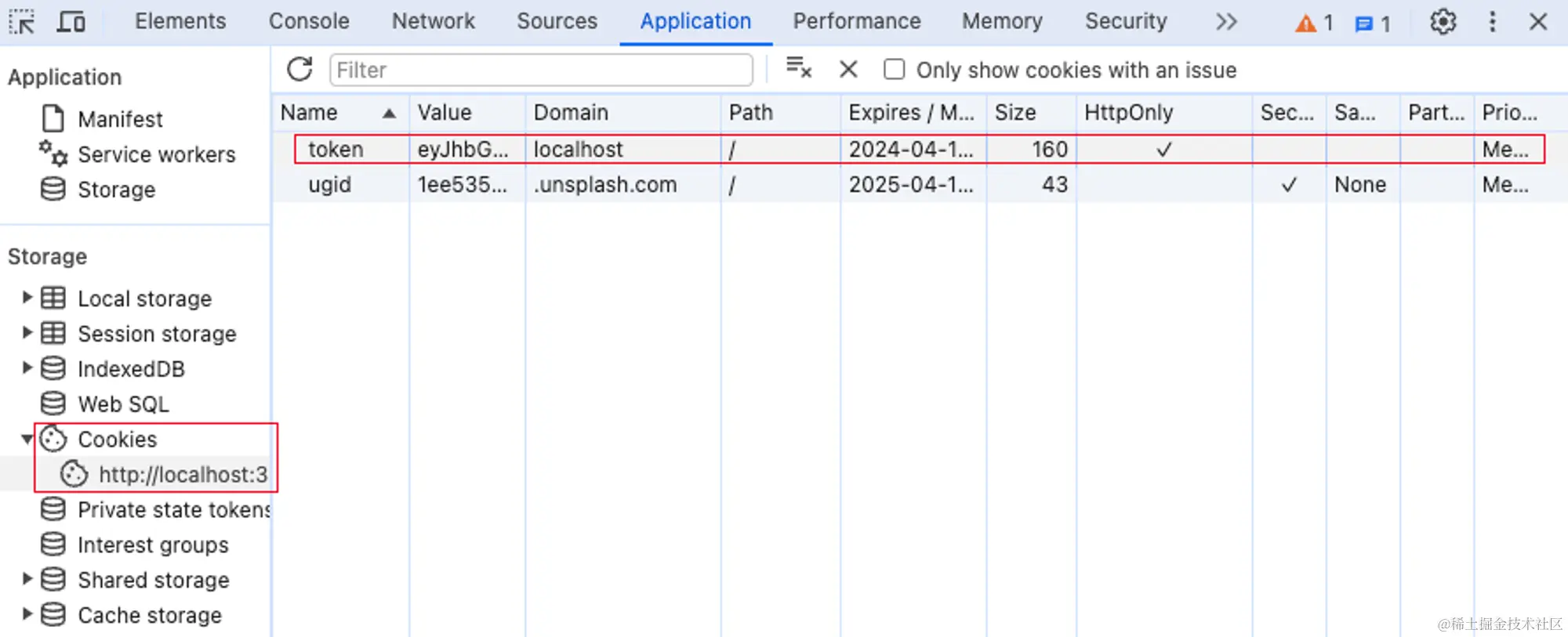This screenshot has width=1568, height=637.
Task: Sort by the Expires column header
Action: pyautogui.click(x=913, y=113)
